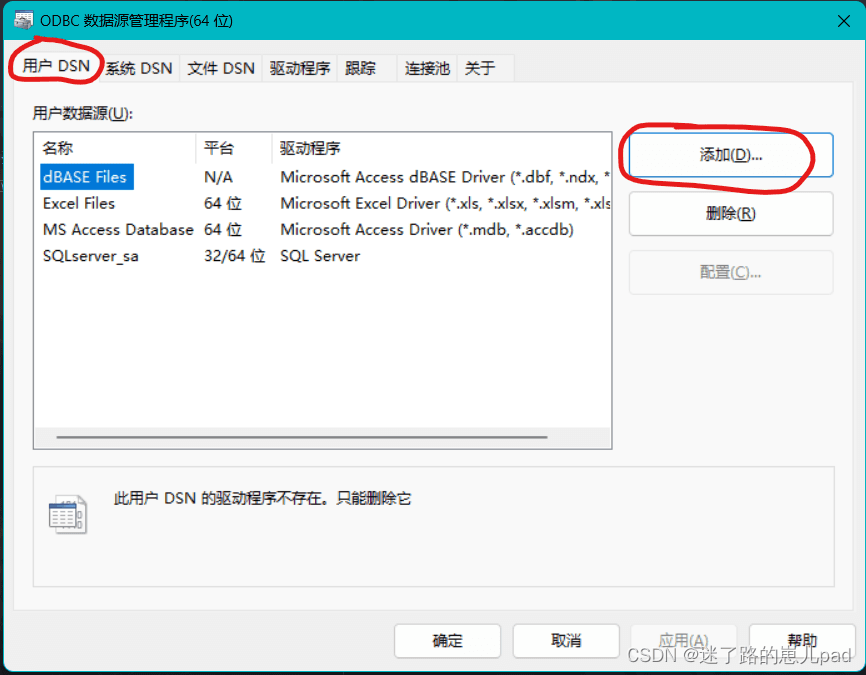The image size is (866, 675).
Task: Close the ODBC administrator window
Action: pos(843,21)
